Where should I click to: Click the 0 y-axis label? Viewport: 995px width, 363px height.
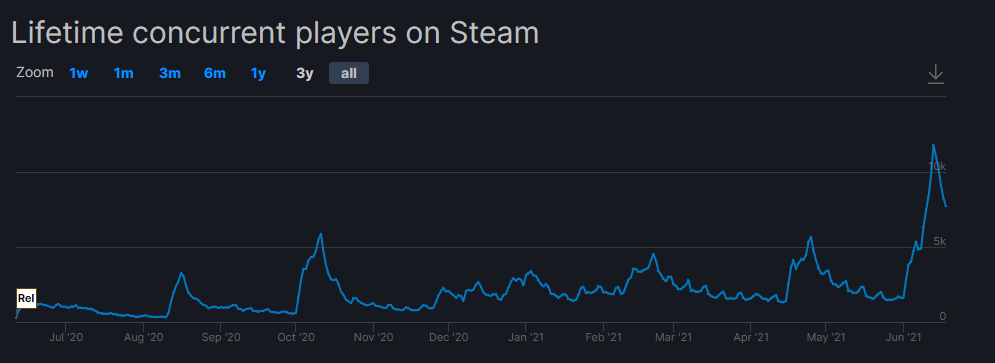[x=942, y=316]
